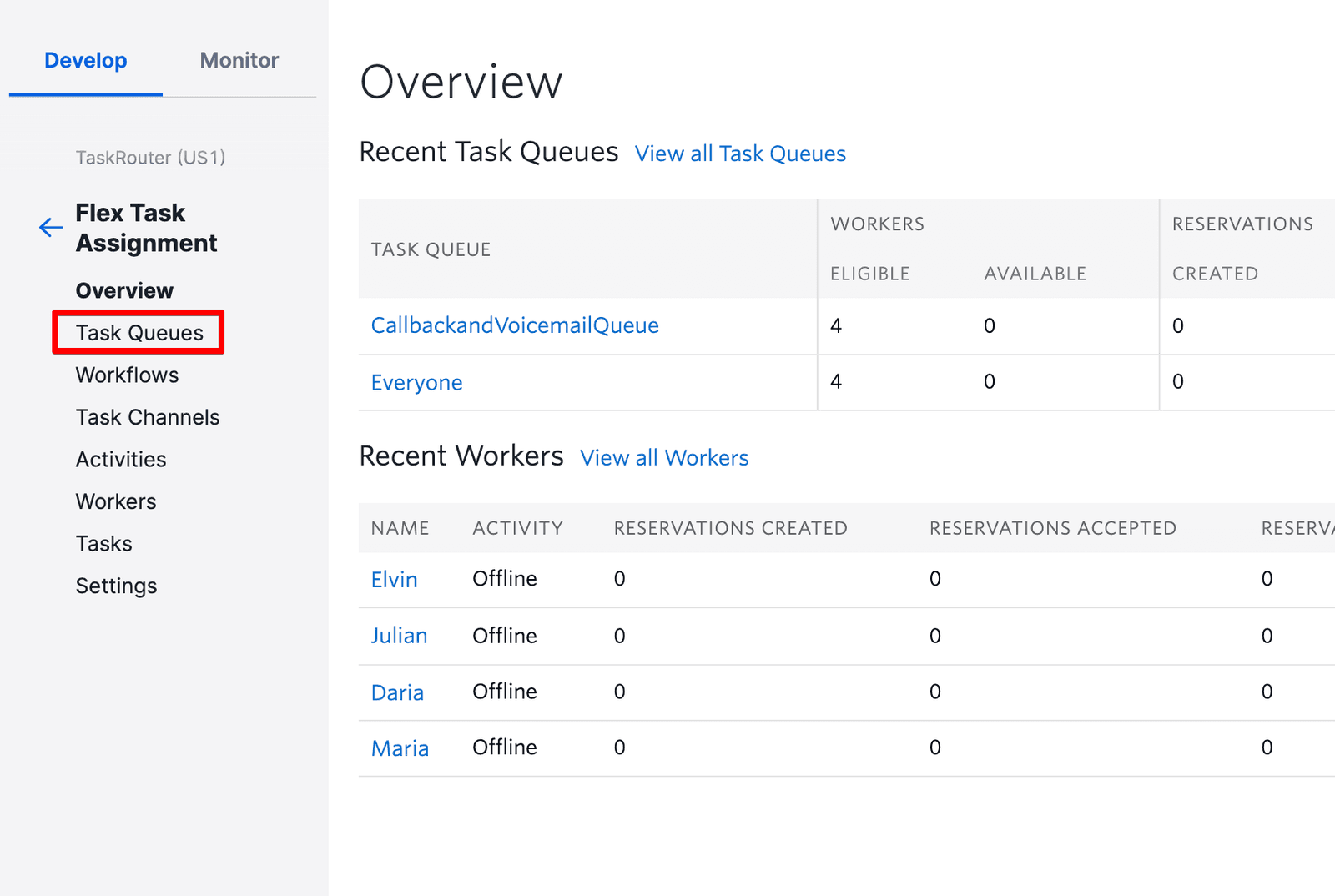The width and height of the screenshot is (1335, 896).
Task: Switch to the Monitor tab
Action: pyautogui.click(x=239, y=60)
